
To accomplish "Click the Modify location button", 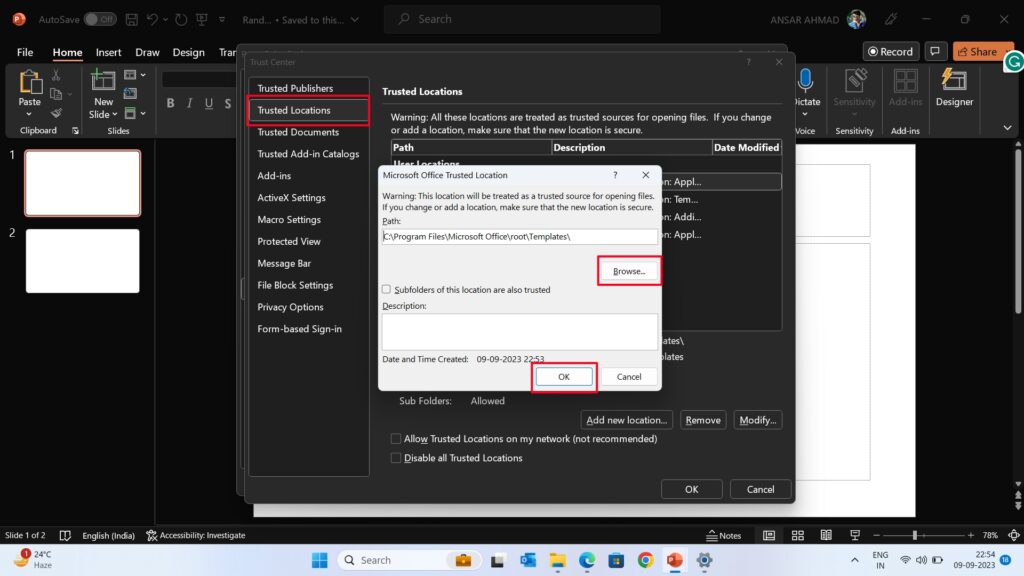I will [x=758, y=420].
